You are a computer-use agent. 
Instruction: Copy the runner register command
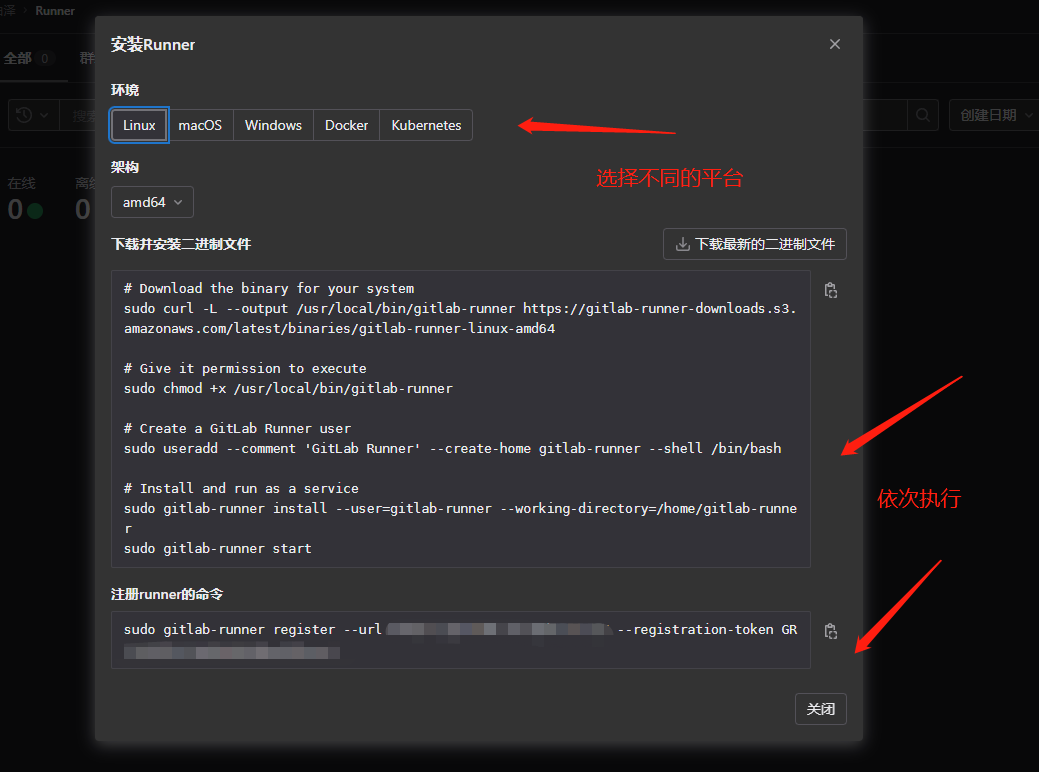[830, 631]
